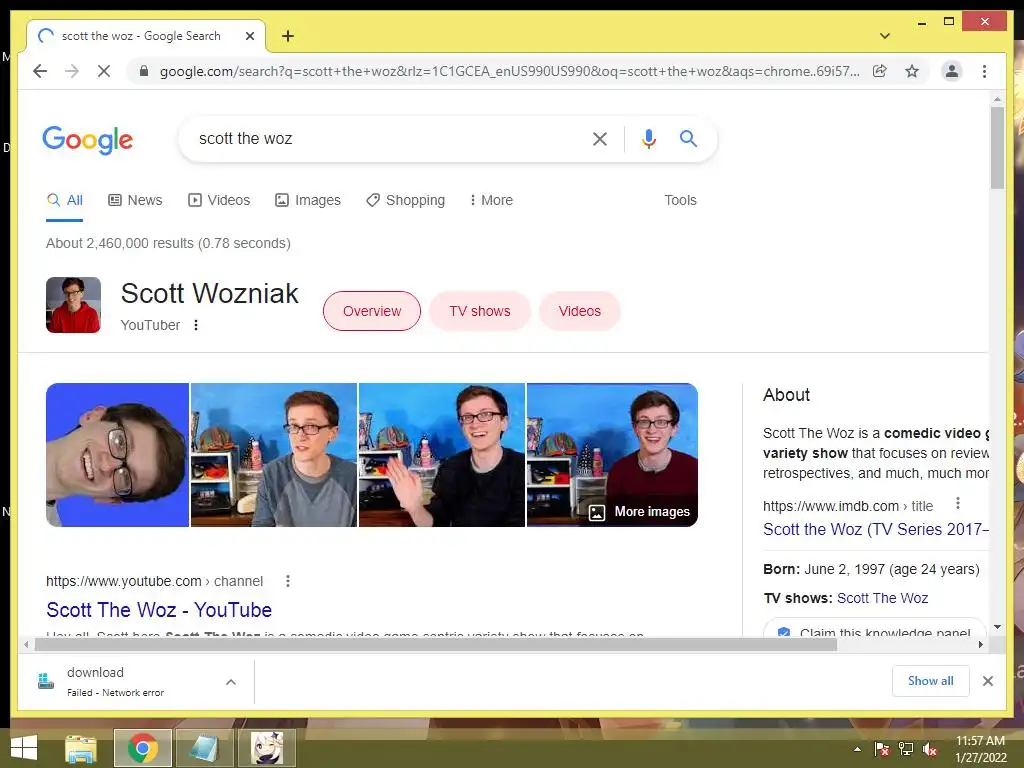
Task: Go back to the previous page
Action: coord(40,71)
